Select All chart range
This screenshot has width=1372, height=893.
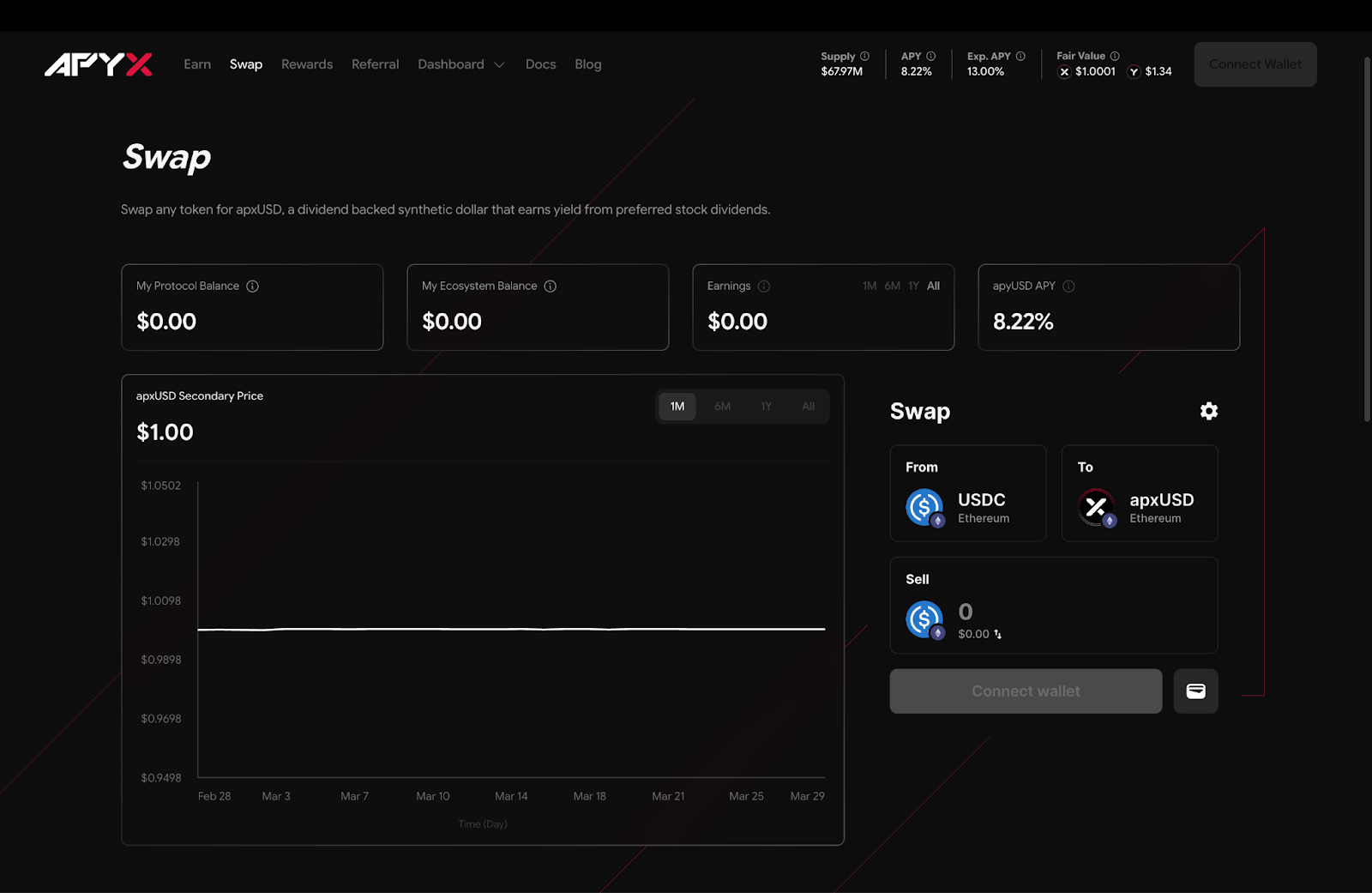[809, 407]
